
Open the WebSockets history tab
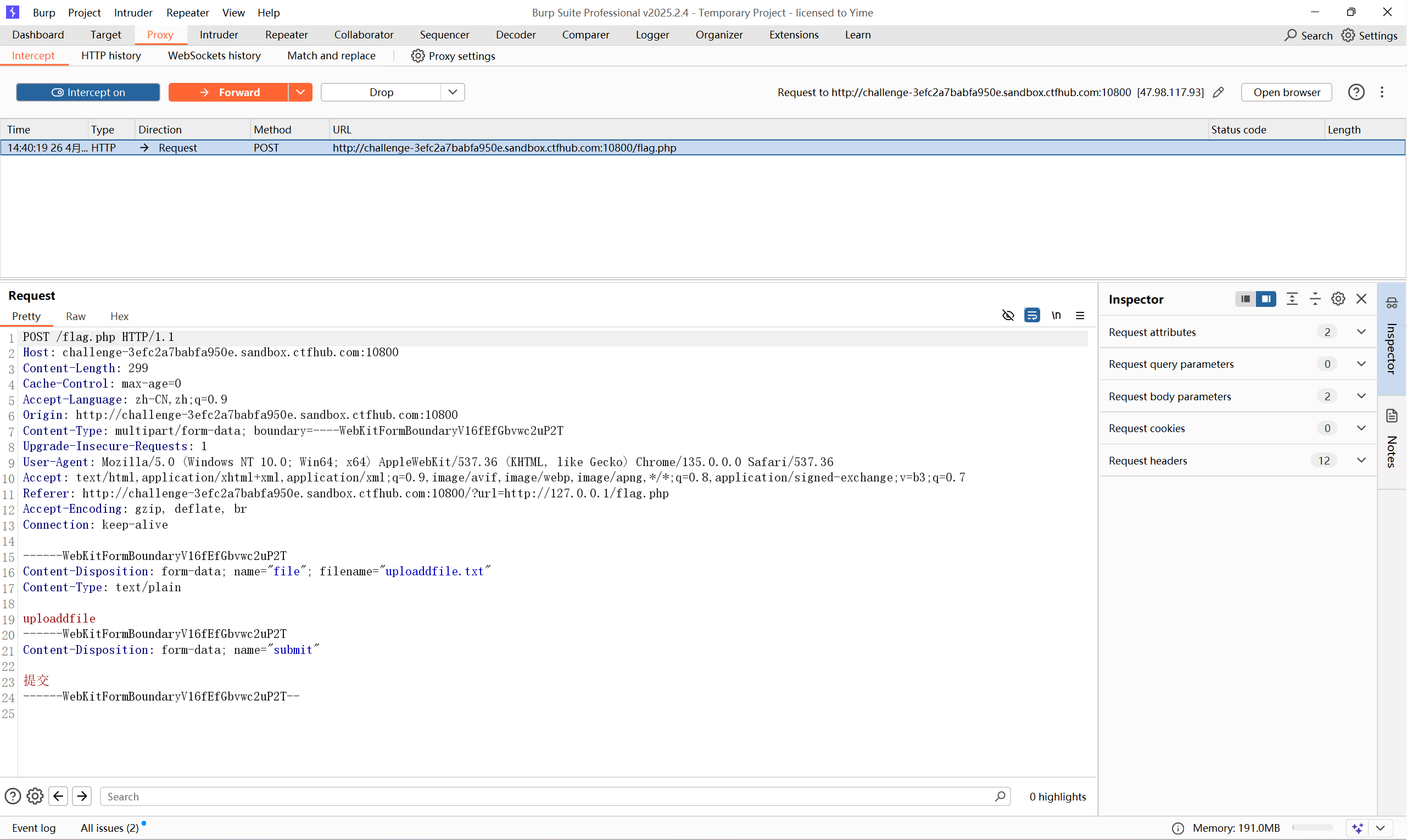click(215, 55)
